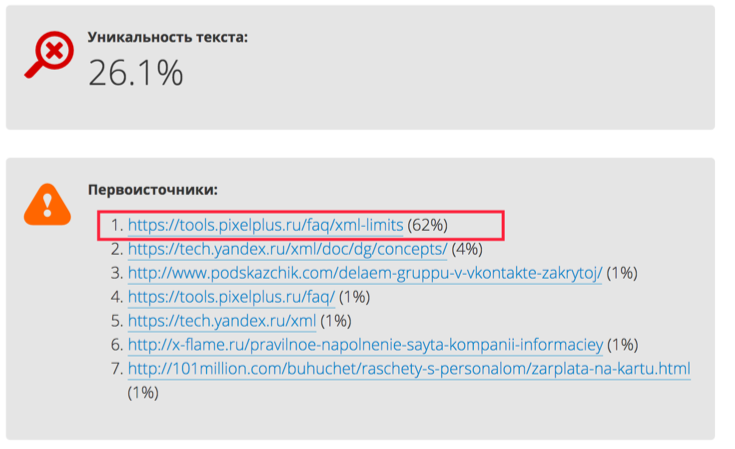Viewport: 735px width, 449px height.
Task: Click the (62%) match percentage
Action: pos(428,224)
